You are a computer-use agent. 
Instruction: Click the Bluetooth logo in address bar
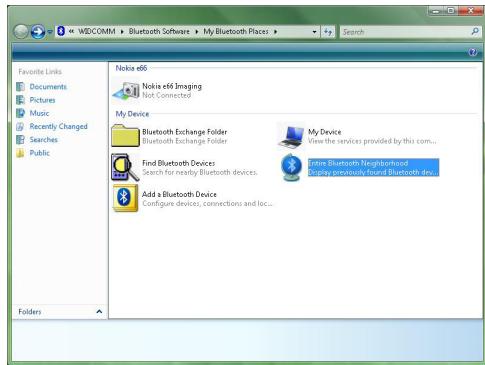coord(61,31)
